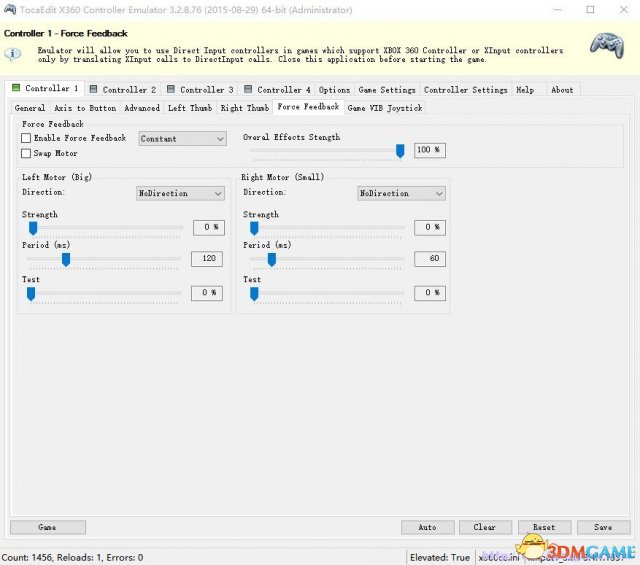This screenshot has width=640, height=565.
Task: Click the Overall Effects Strength slider handle
Action: pyautogui.click(x=400, y=151)
